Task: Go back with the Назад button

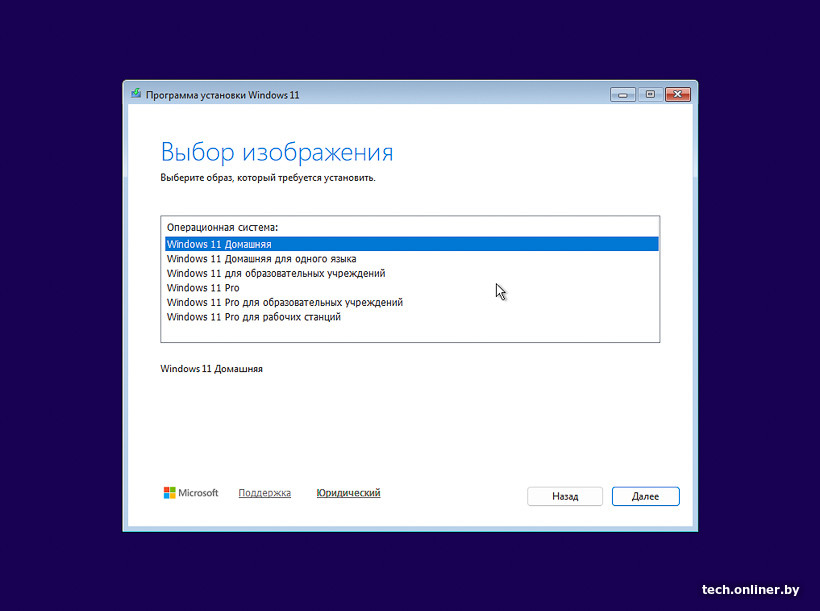Action: (x=565, y=496)
